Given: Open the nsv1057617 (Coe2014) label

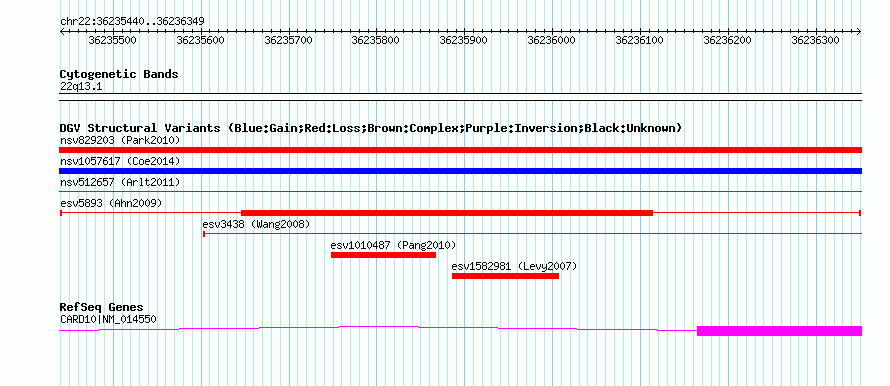Looking at the screenshot, I should 120,161.
